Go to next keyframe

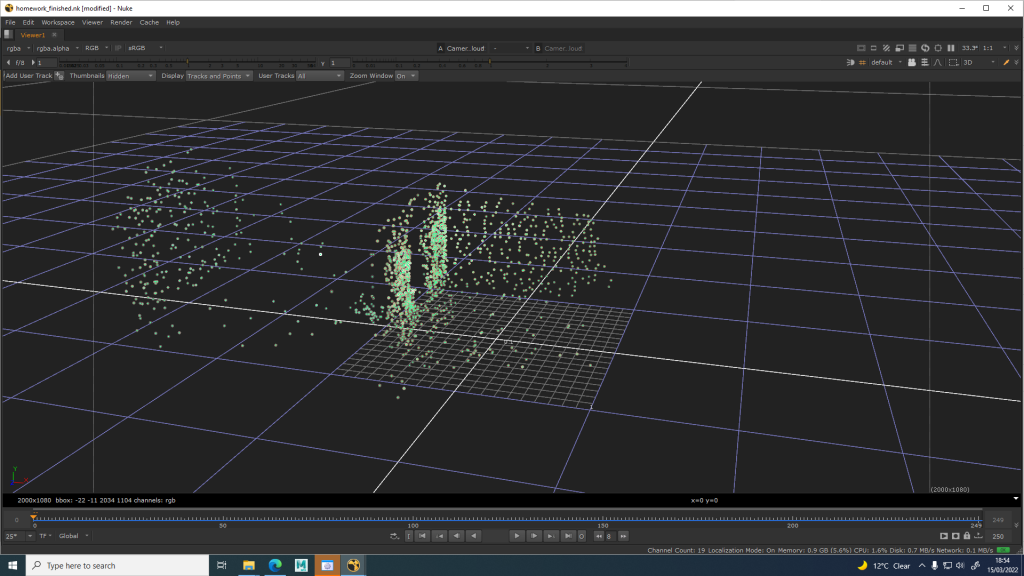point(551,536)
